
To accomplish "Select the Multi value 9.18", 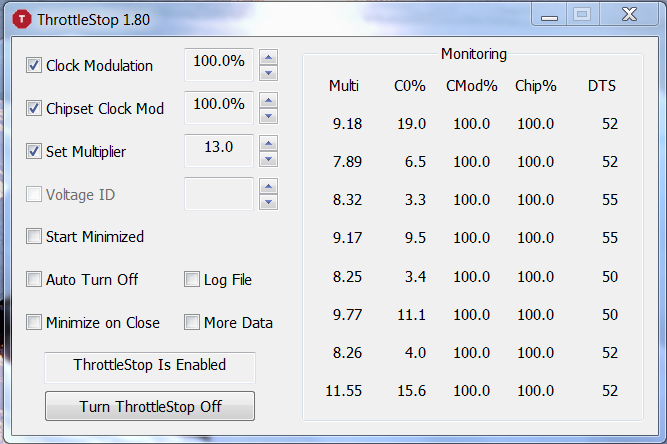I will pos(347,124).
